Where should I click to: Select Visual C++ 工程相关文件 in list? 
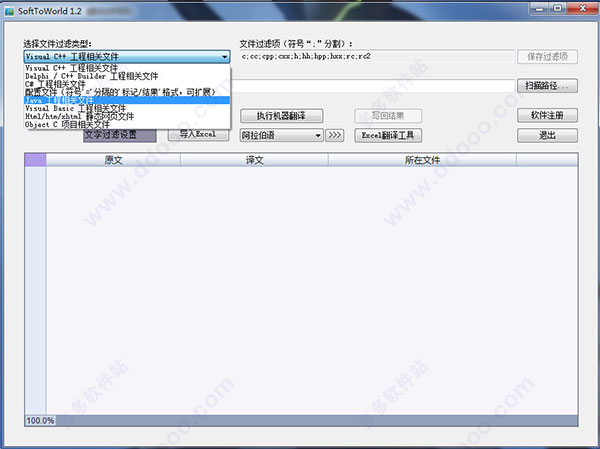pyautogui.click(x=127, y=68)
